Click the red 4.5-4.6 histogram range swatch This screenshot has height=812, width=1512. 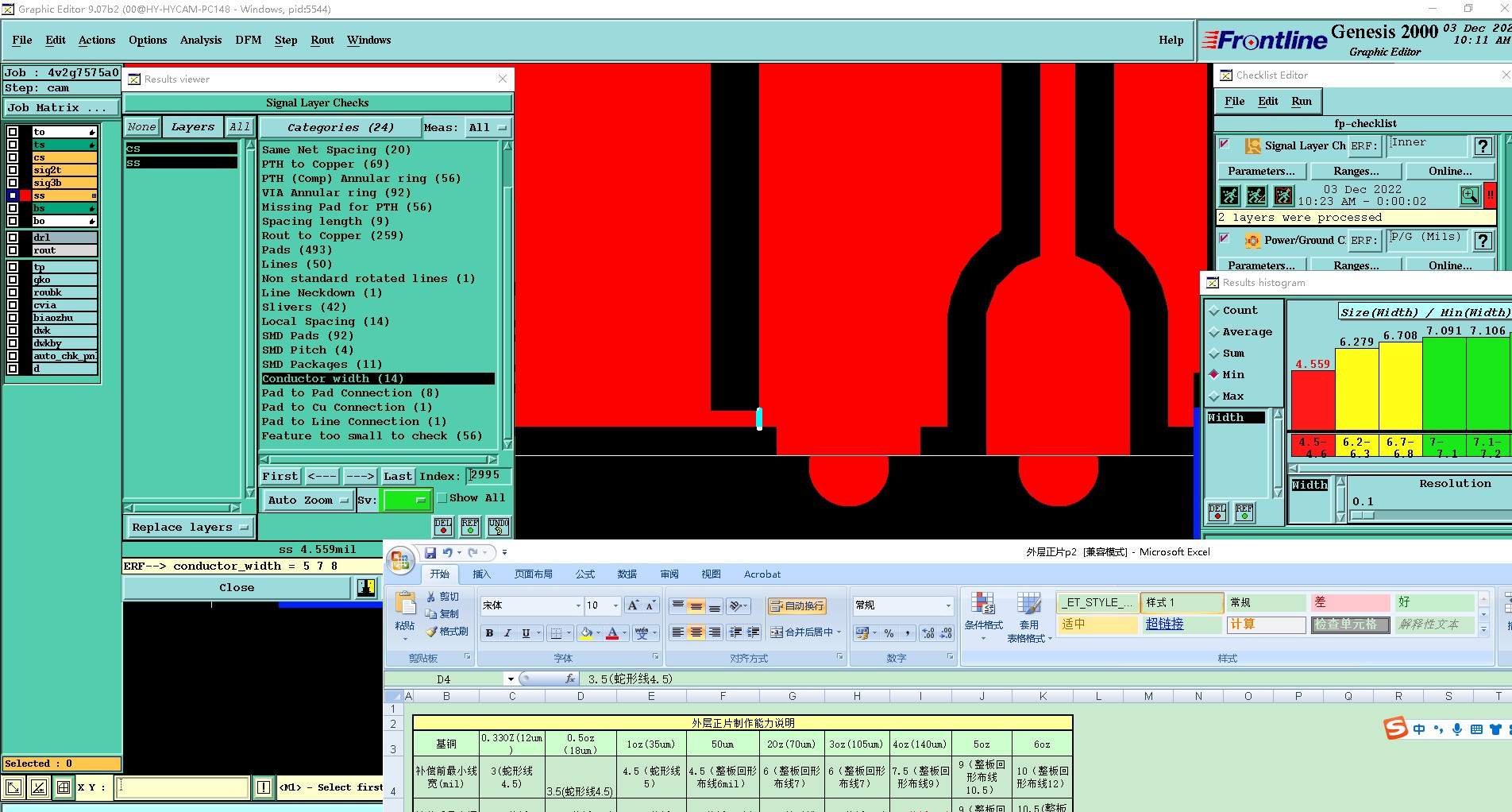click(x=1312, y=446)
